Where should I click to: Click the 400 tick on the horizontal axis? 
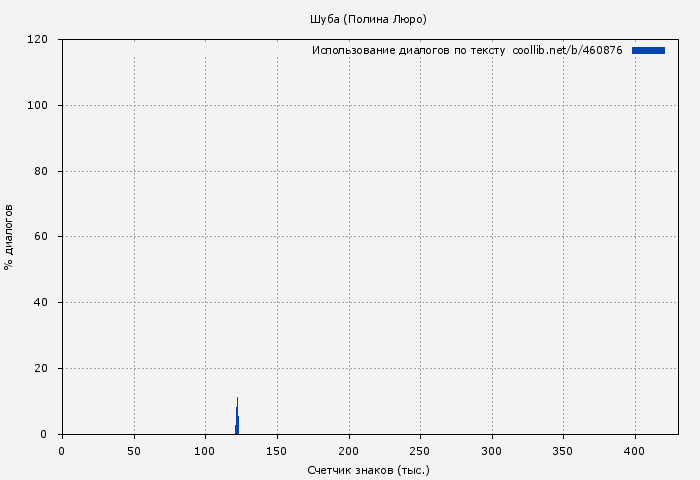(635, 452)
